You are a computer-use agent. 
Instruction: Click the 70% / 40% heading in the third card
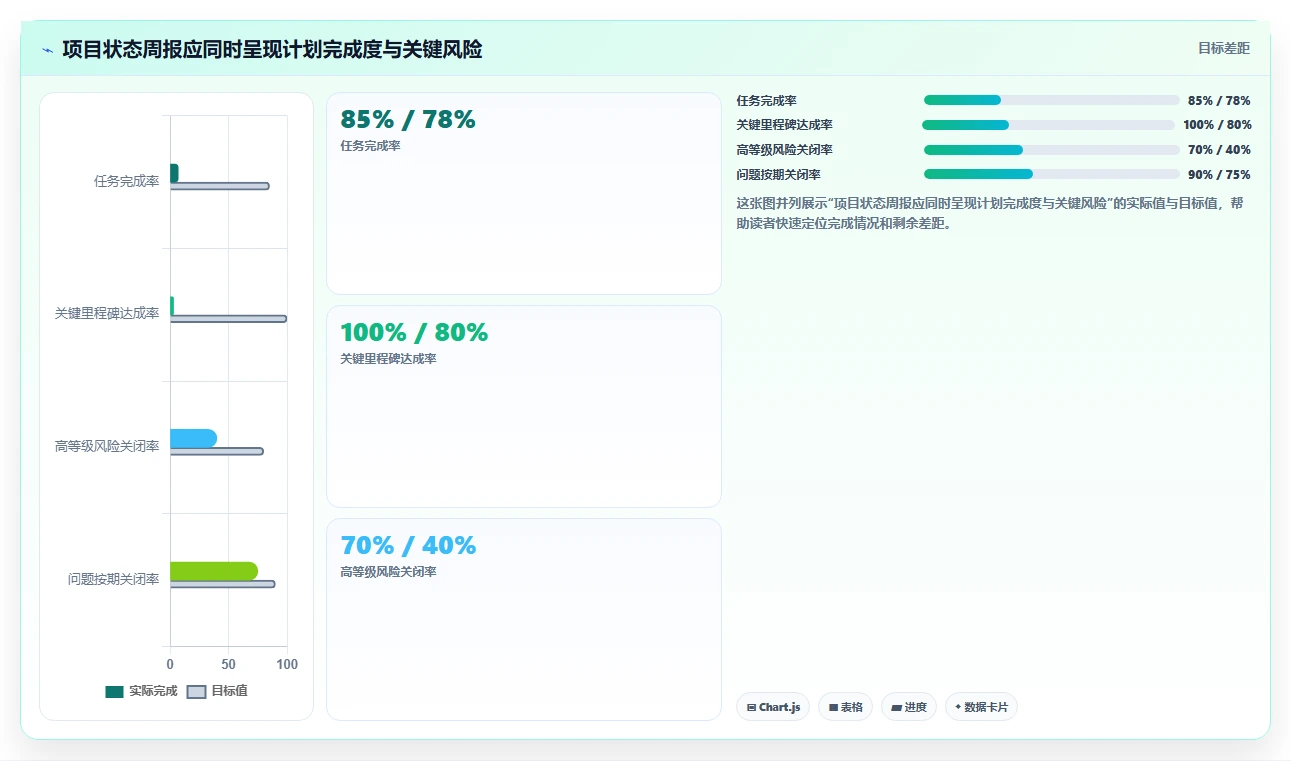tap(408, 546)
